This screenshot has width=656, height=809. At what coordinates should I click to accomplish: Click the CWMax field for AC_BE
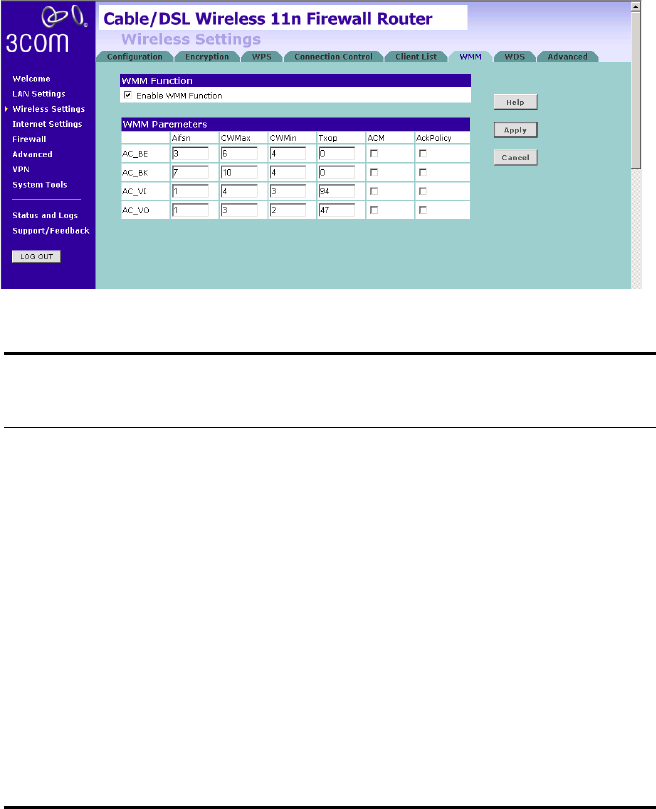pos(239,153)
